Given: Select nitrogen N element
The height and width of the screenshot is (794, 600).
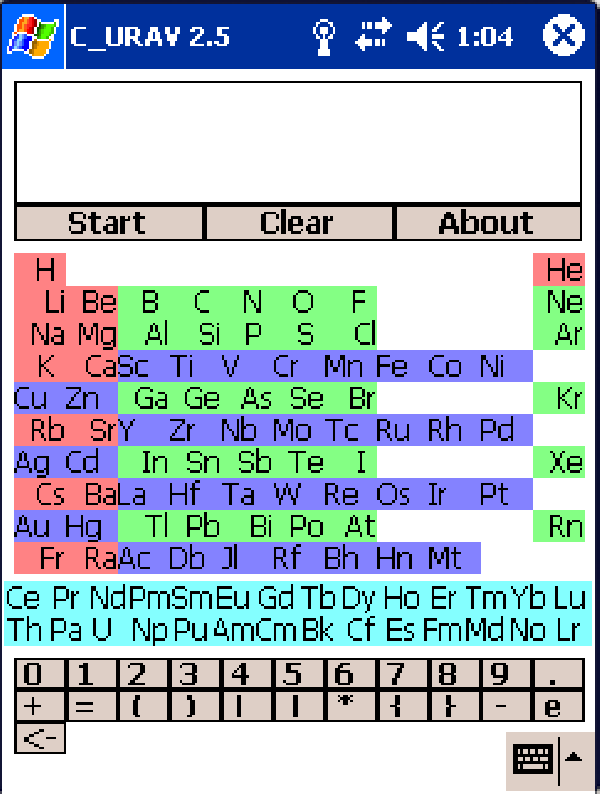Looking at the screenshot, I should pos(252,302).
